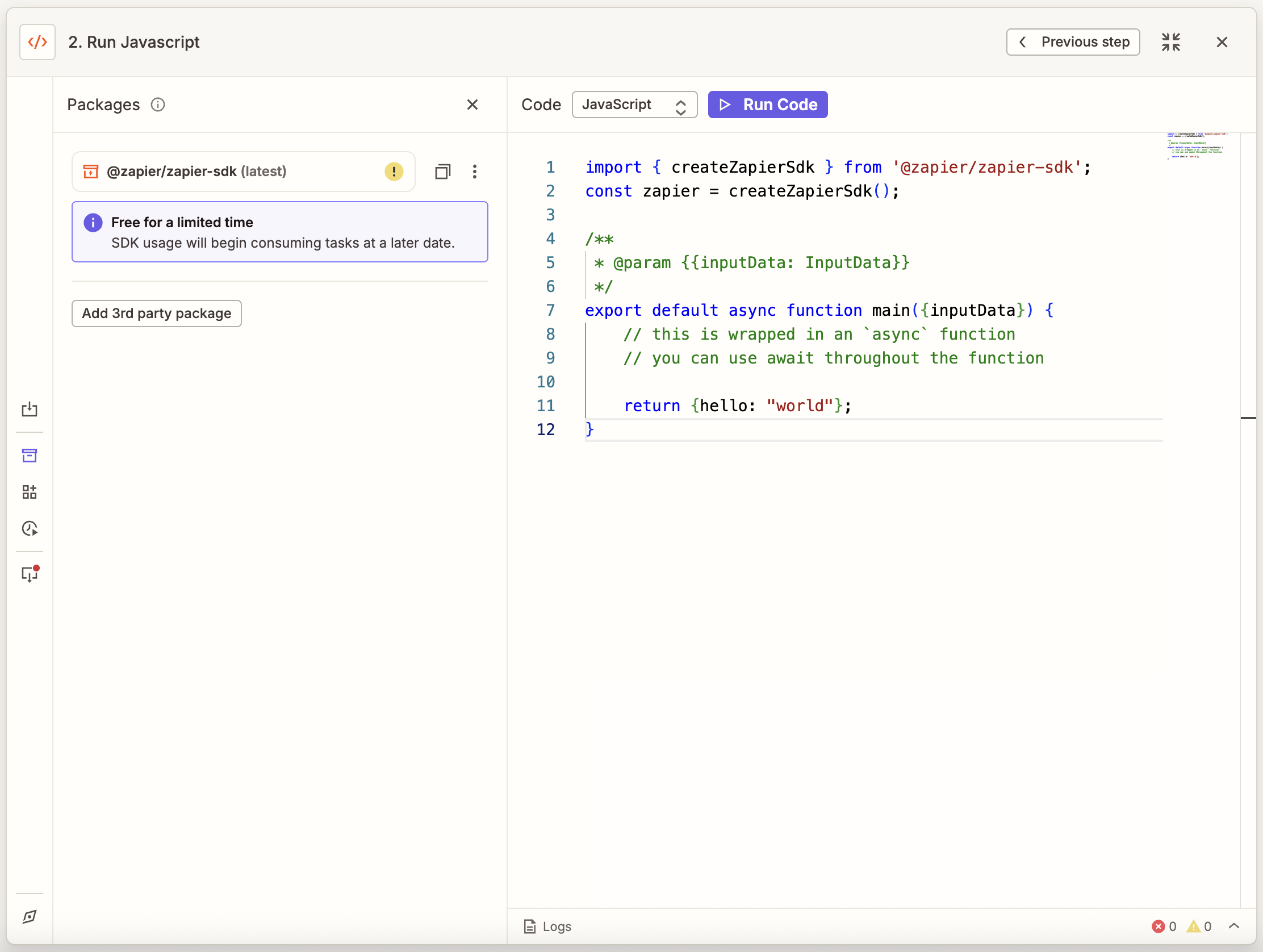
Task: Click the bottom sidebar rocket-tag icon
Action: 30,917
